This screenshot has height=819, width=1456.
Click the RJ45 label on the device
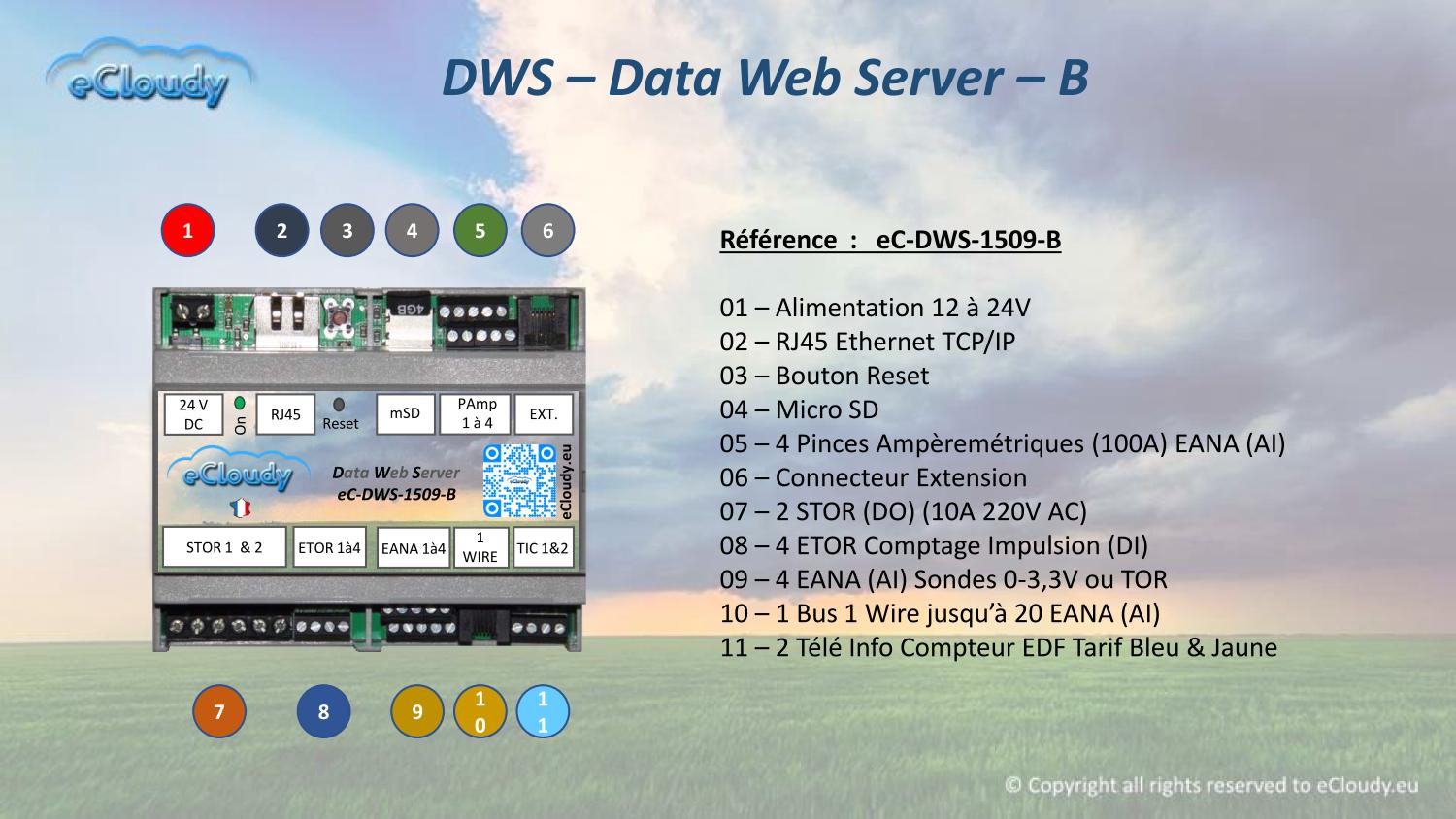click(x=285, y=414)
